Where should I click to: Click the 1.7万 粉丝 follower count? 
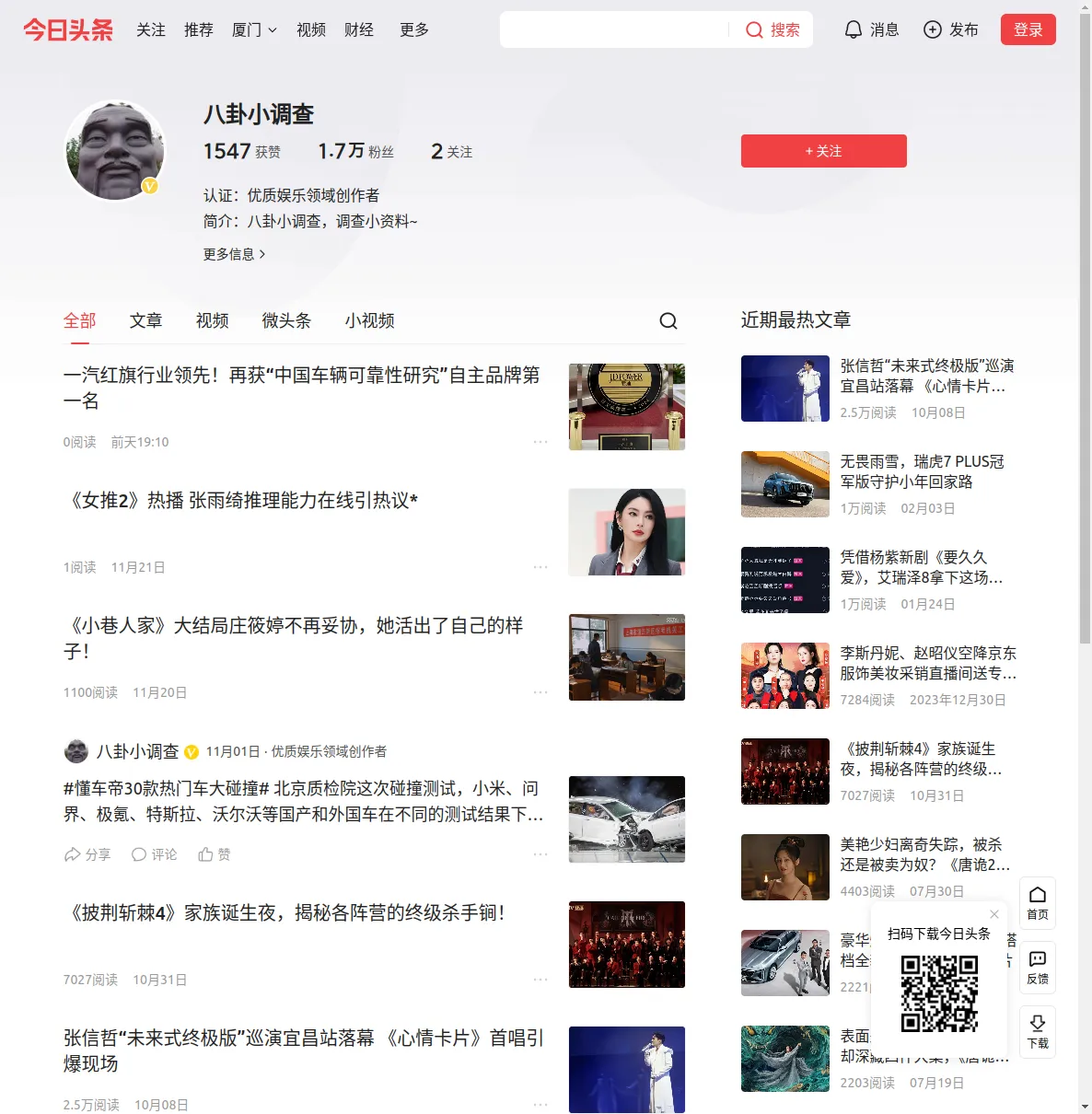tap(355, 151)
